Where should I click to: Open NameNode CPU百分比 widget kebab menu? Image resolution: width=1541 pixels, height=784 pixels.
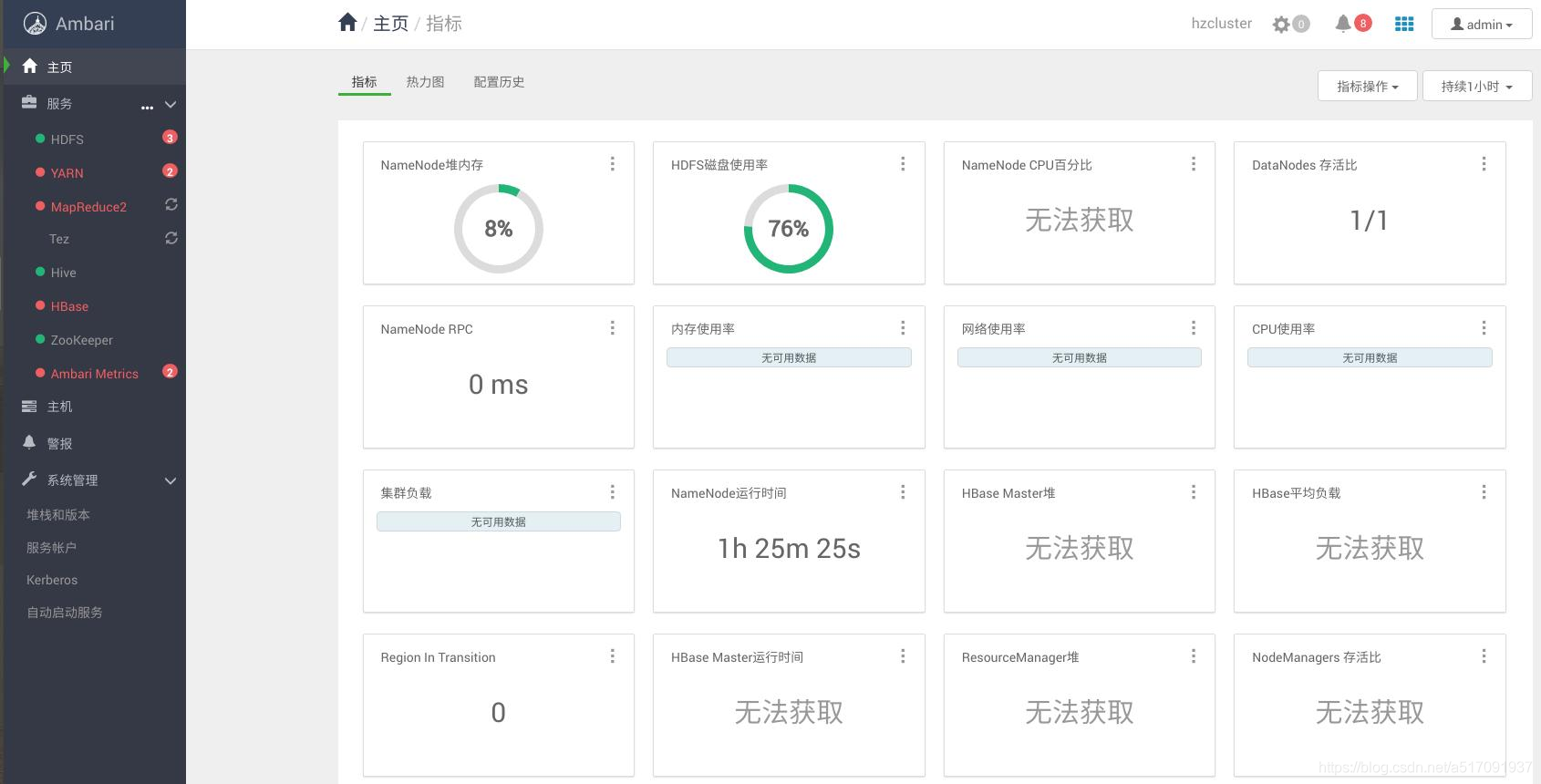coord(1193,164)
